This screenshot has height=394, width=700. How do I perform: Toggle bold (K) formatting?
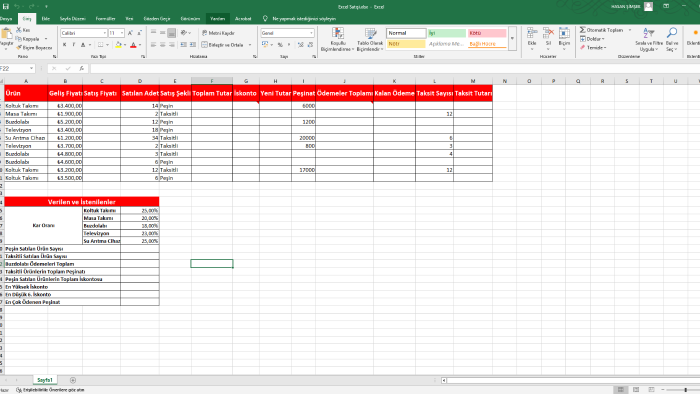65,45
